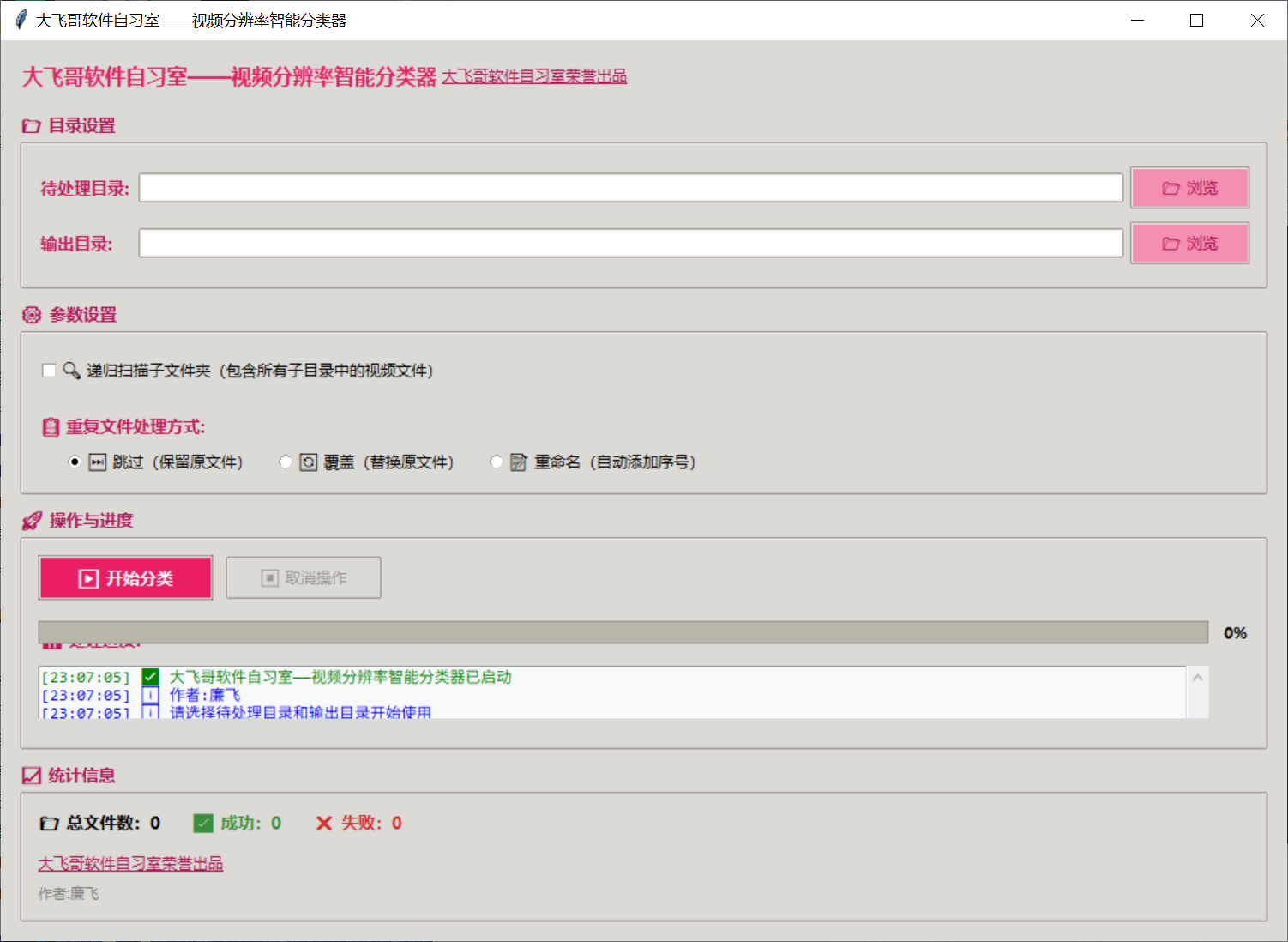
Task: Click the rocket icon beside 操作与进度
Action: click(x=31, y=520)
